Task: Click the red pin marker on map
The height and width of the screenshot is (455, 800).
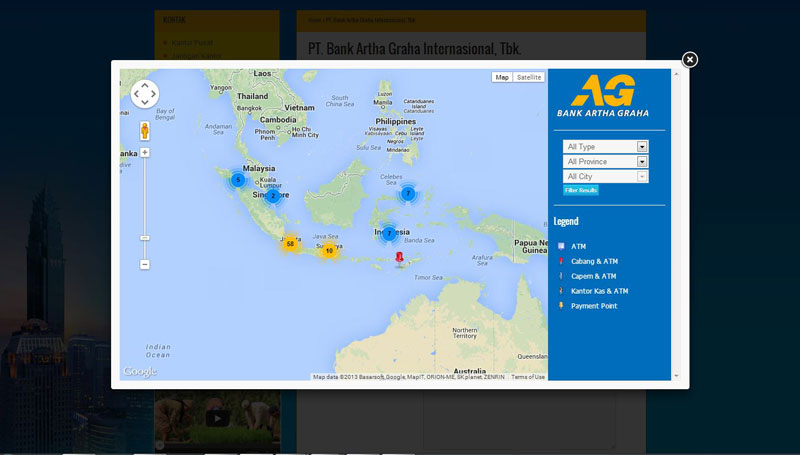Action: click(399, 258)
